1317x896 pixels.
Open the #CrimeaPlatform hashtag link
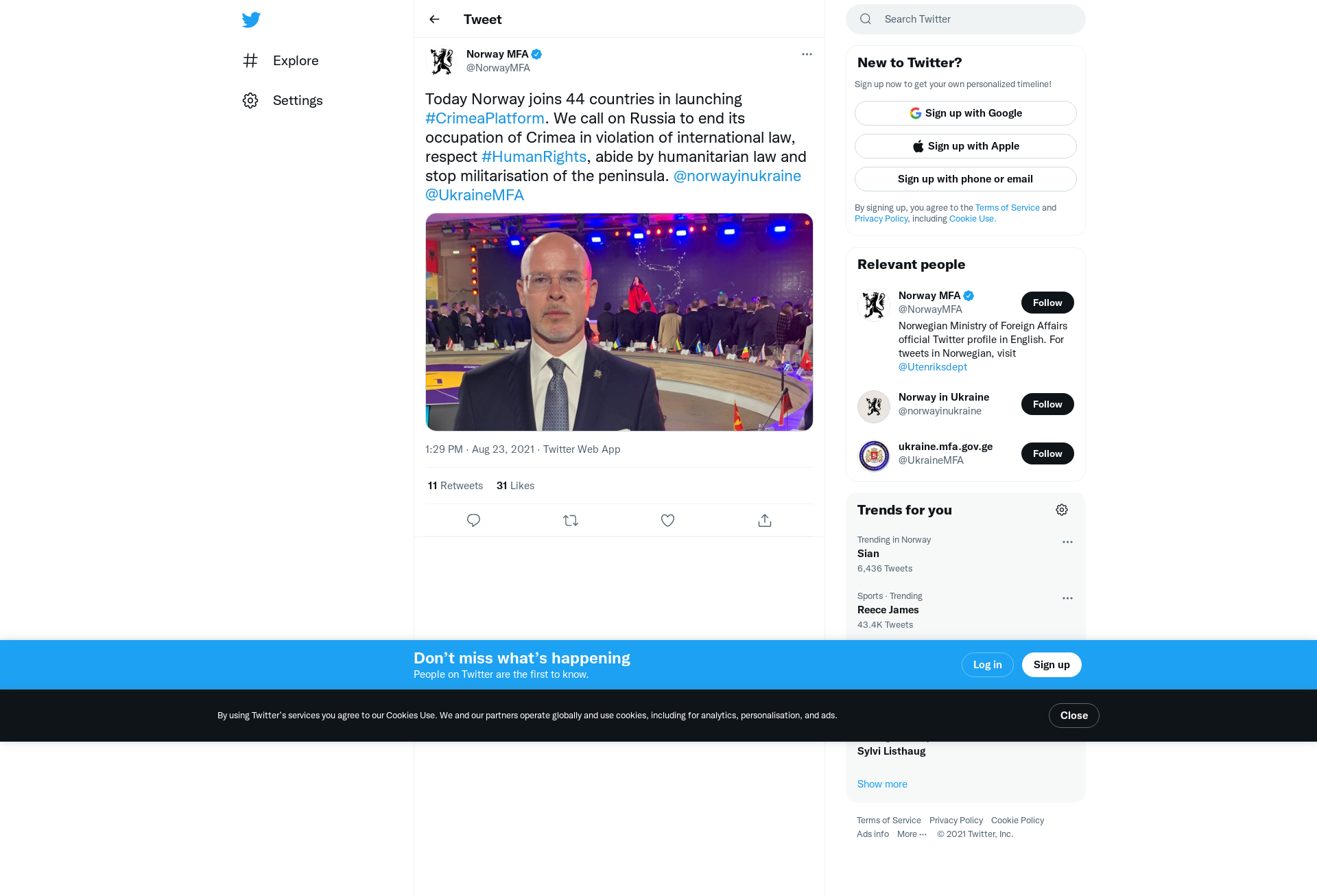484,118
